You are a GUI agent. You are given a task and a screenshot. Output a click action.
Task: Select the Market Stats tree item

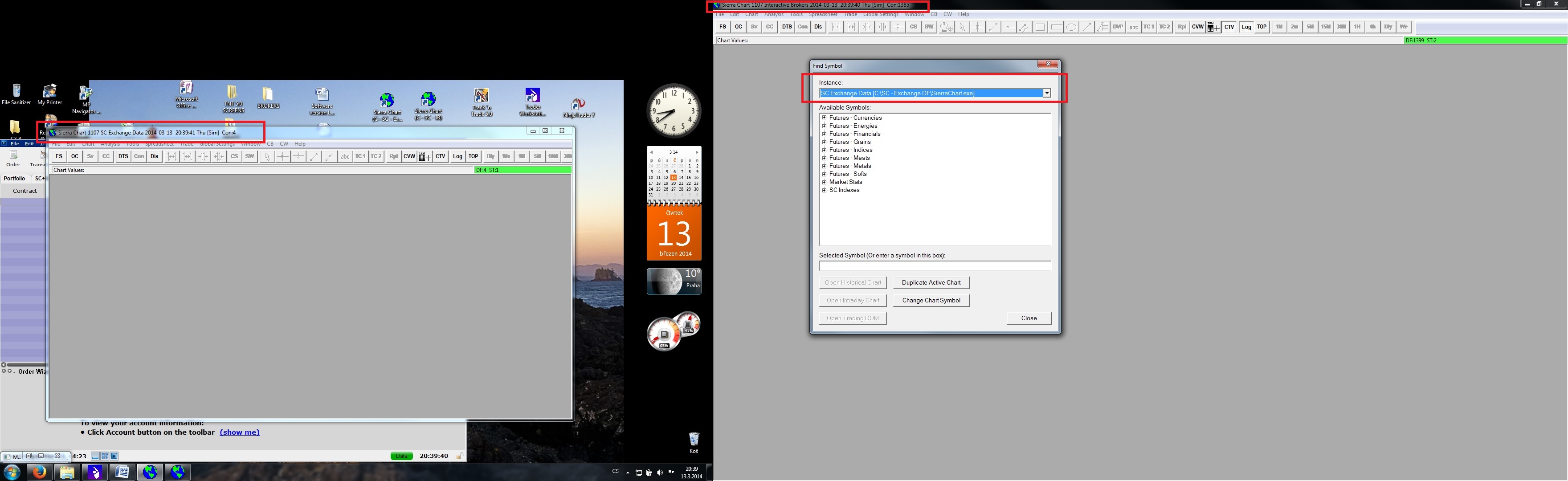click(x=845, y=182)
